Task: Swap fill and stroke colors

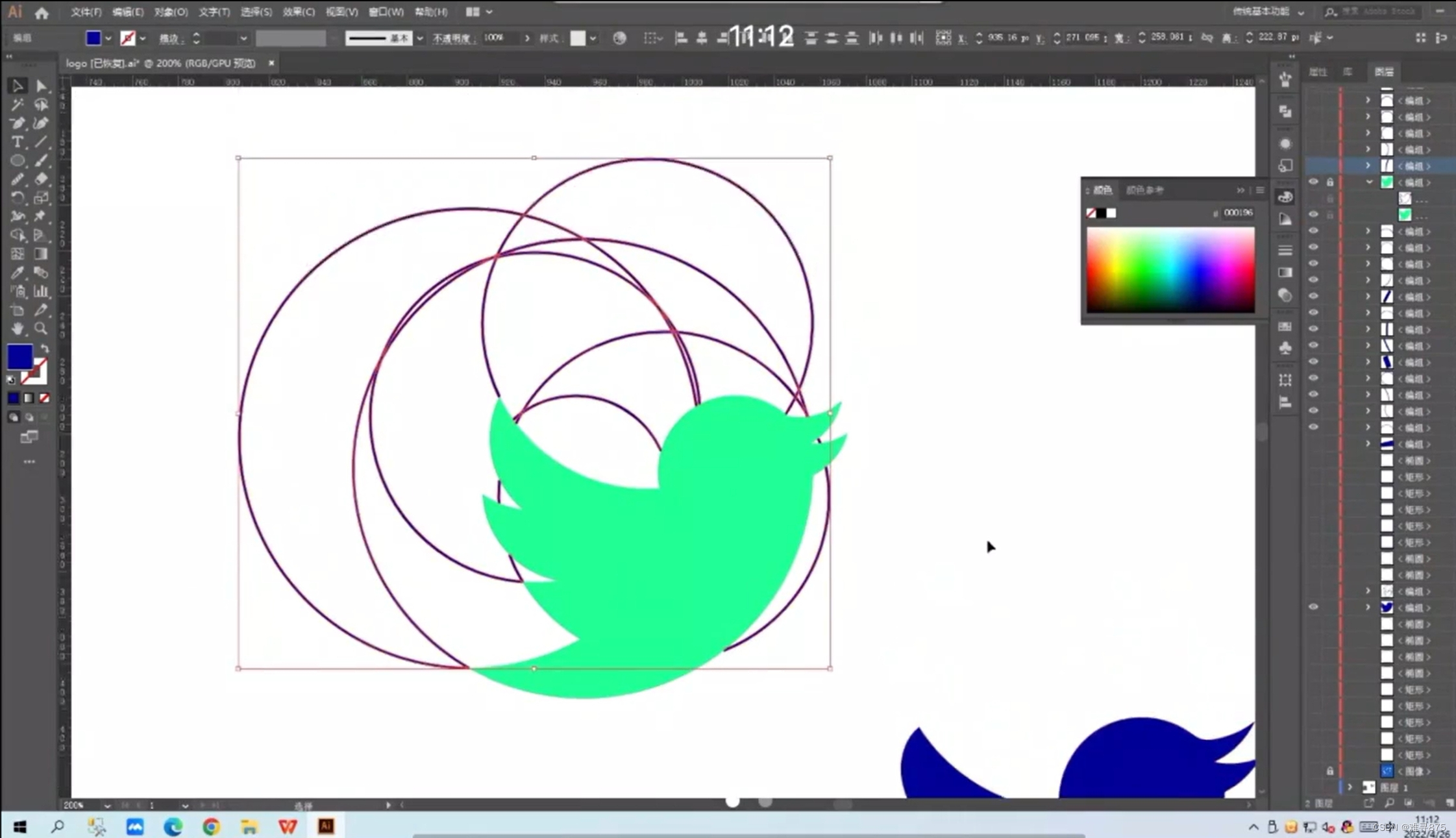Action: point(45,349)
